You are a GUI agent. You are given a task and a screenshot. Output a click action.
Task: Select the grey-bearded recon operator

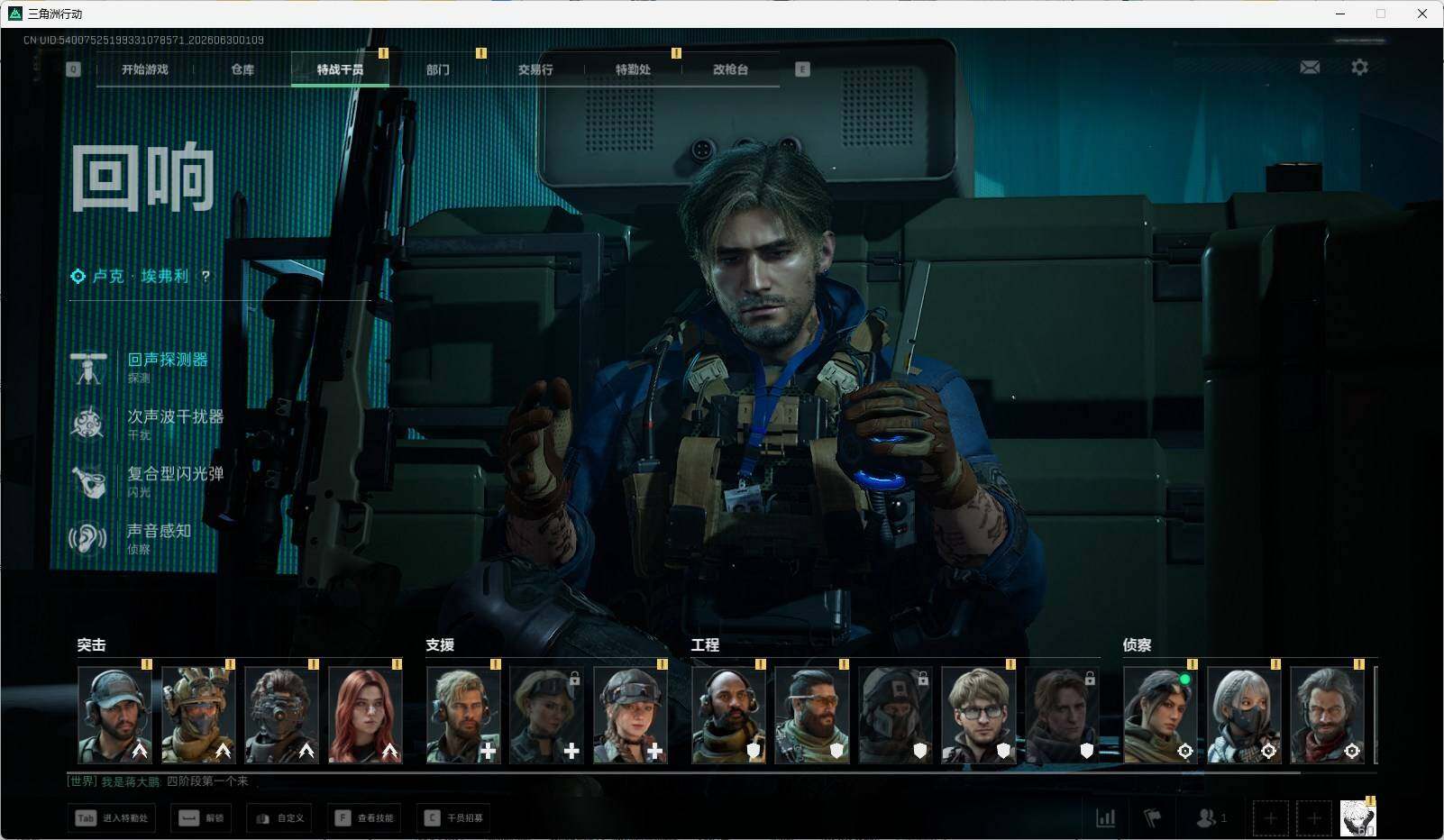pyautogui.click(x=1328, y=715)
